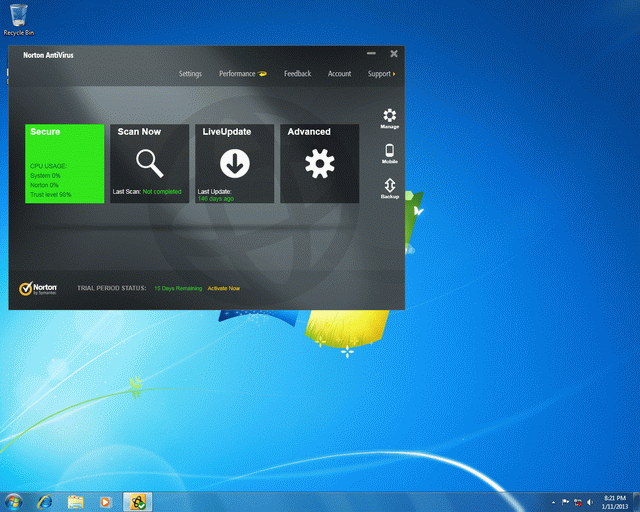Open the Recycle Bin desktop icon
The height and width of the screenshot is (512, 640).
coord(19,20)
